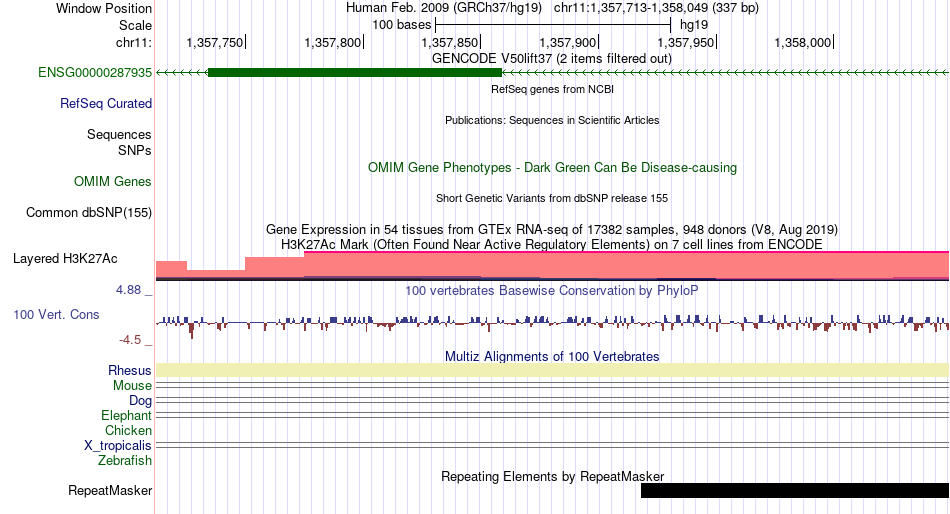Click the Window Position label
Screen dimensions: 950x514
pyautogui.click(x=104, y=8)
